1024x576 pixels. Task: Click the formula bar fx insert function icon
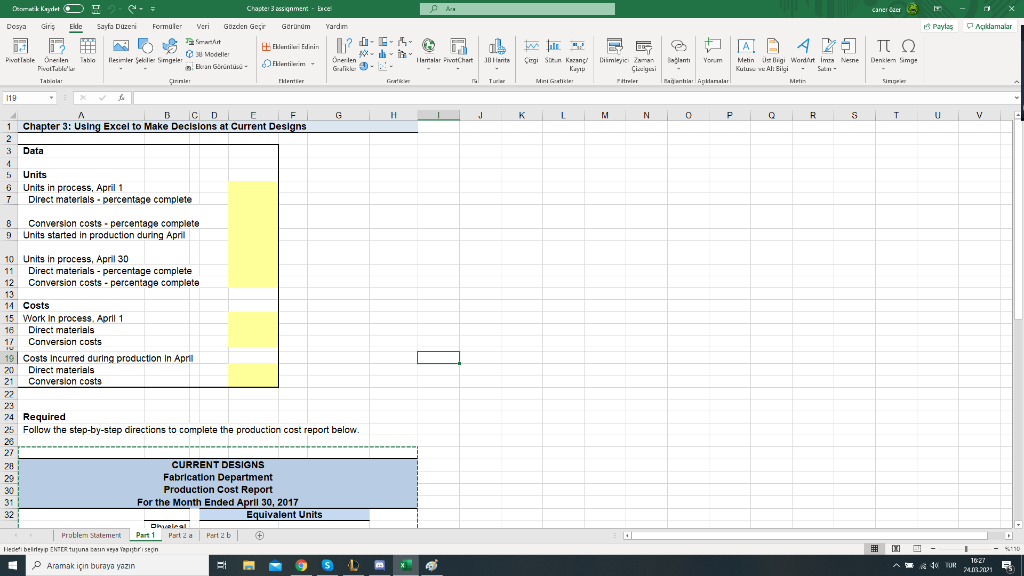point(121,98)
